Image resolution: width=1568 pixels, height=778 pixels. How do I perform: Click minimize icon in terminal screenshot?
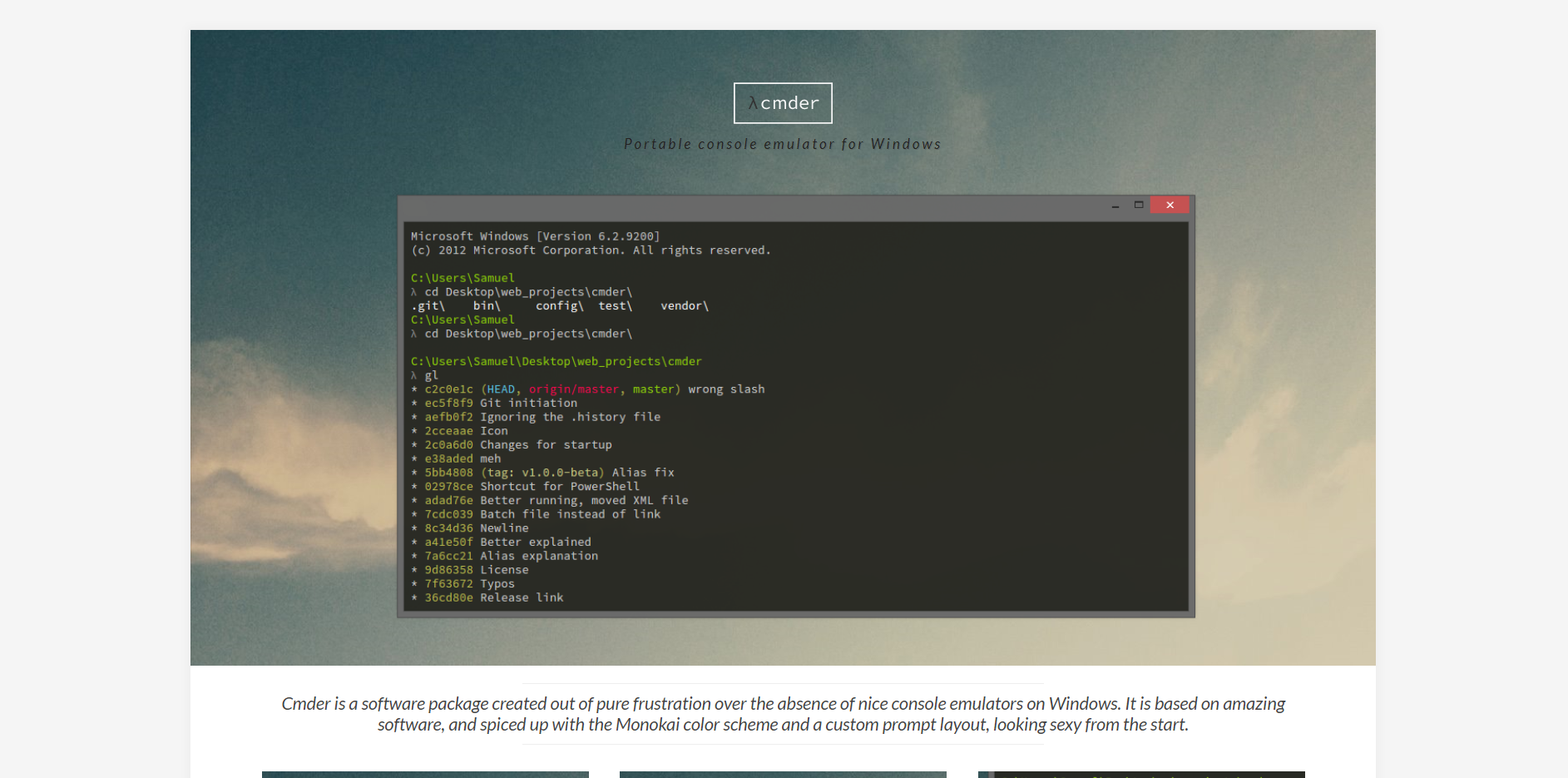1115,206
